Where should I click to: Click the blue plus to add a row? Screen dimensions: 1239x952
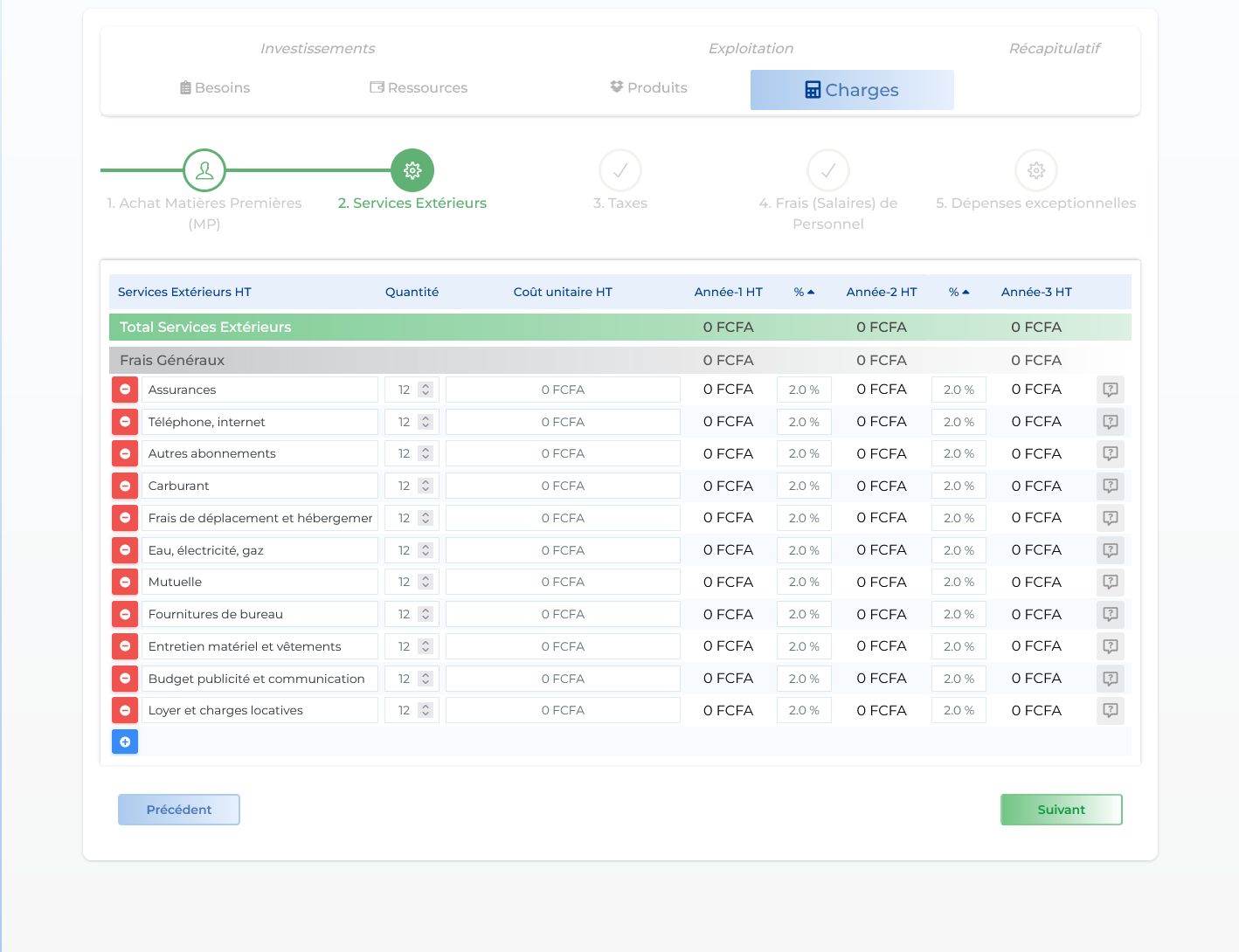tap(125, 742)
